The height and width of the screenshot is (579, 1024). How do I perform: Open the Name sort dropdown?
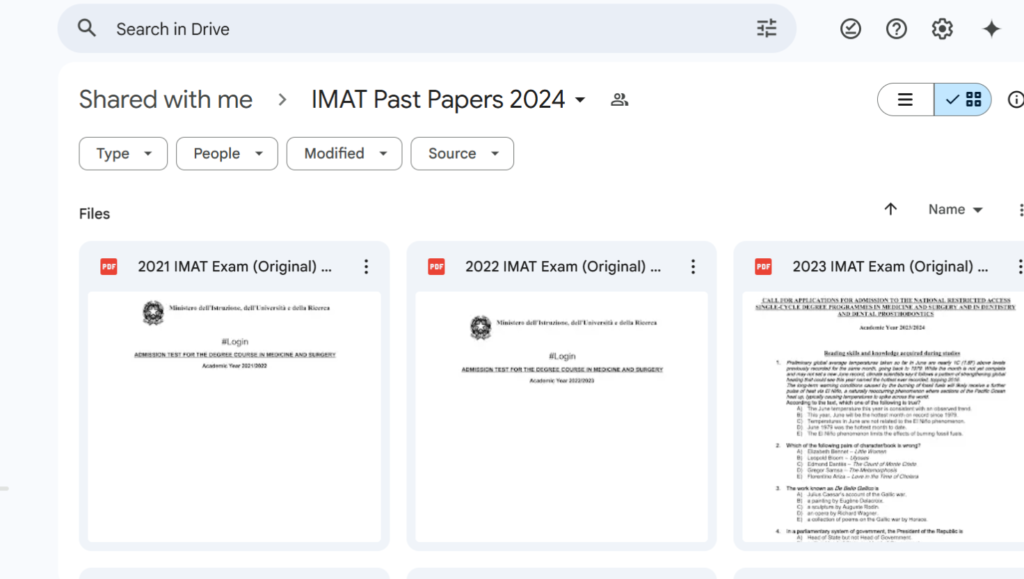coord(955,210)
